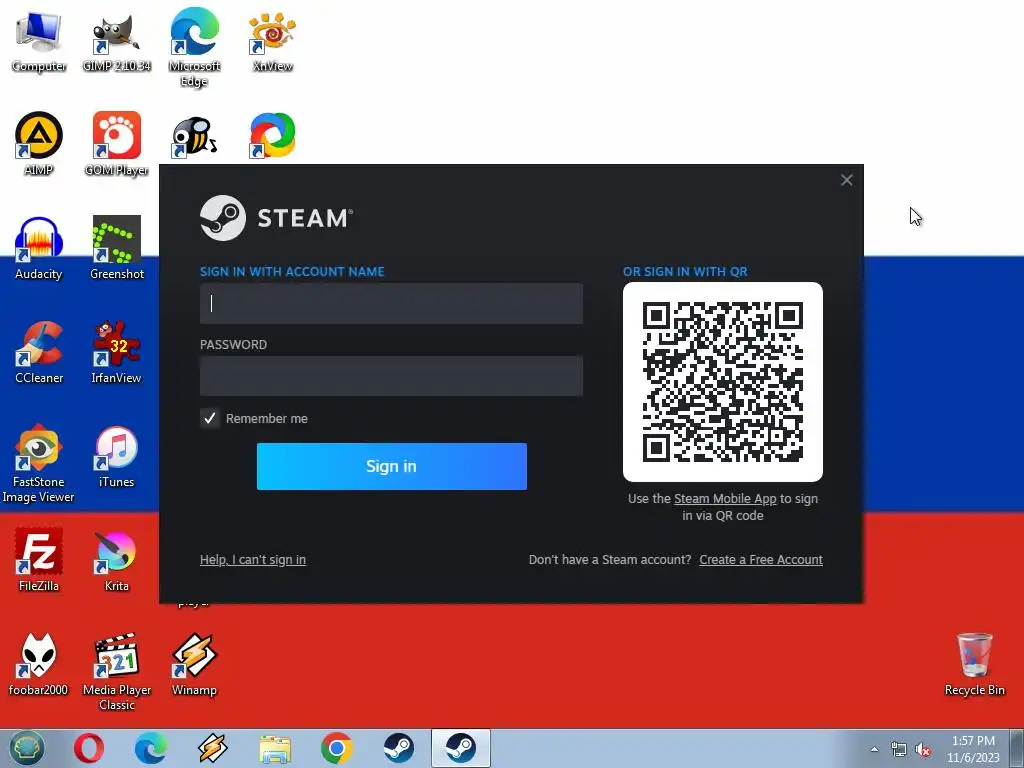Open the Windows Start orb

(x=27, y=748)
